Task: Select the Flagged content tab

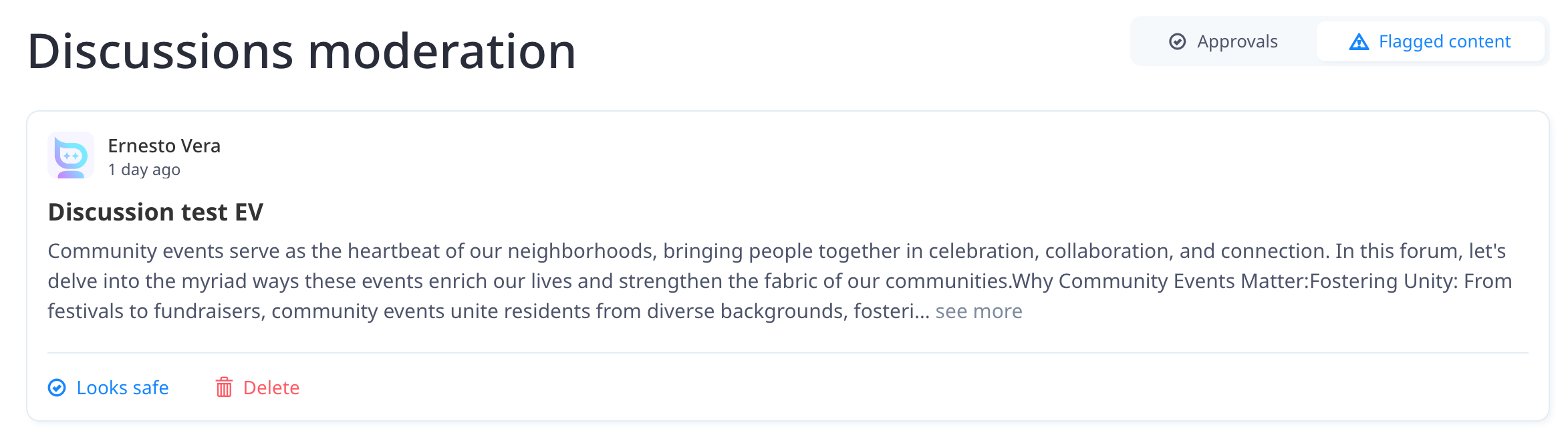Action: point(1430,41)
